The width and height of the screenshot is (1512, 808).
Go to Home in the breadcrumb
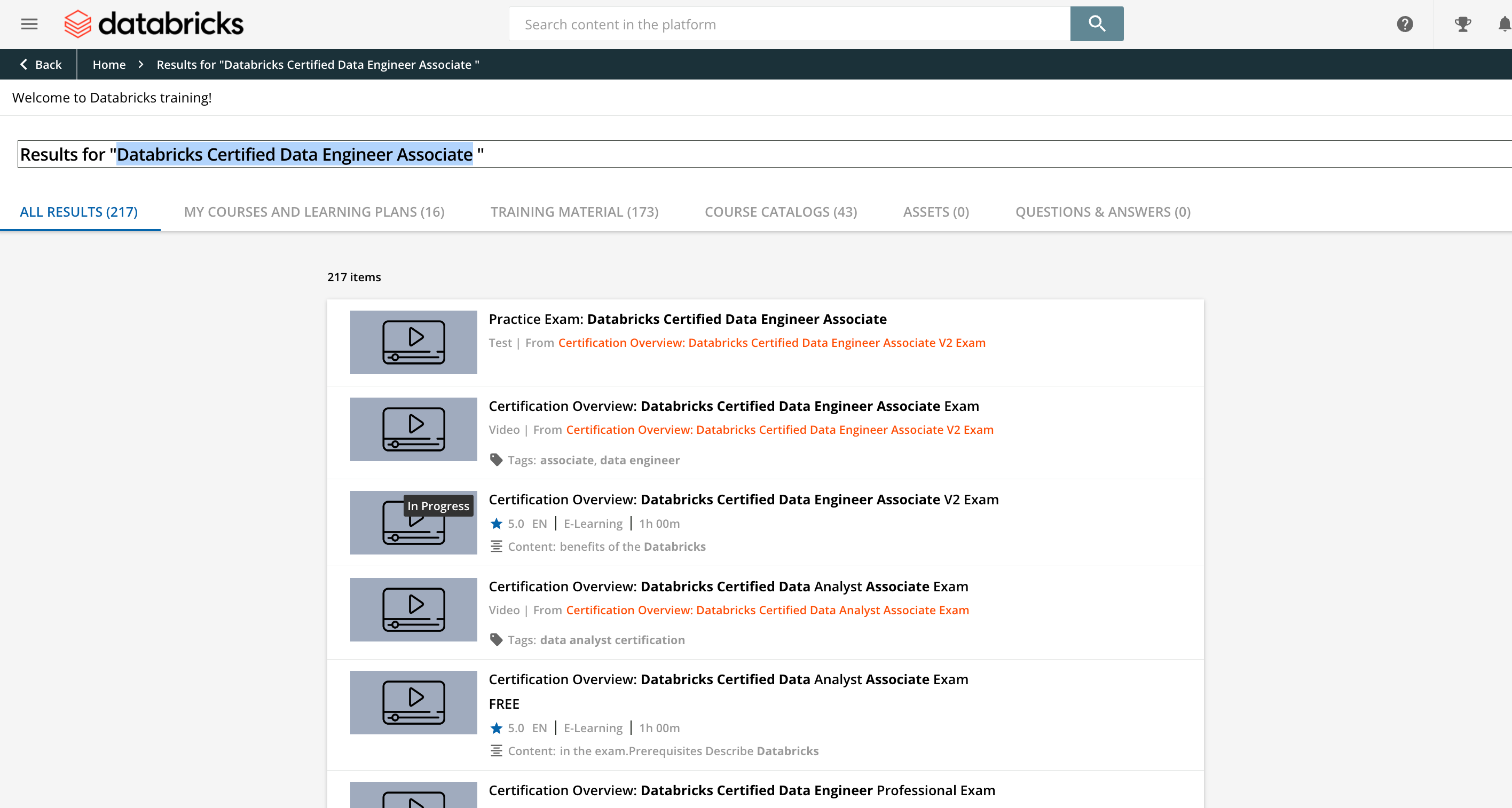point(109,65)
